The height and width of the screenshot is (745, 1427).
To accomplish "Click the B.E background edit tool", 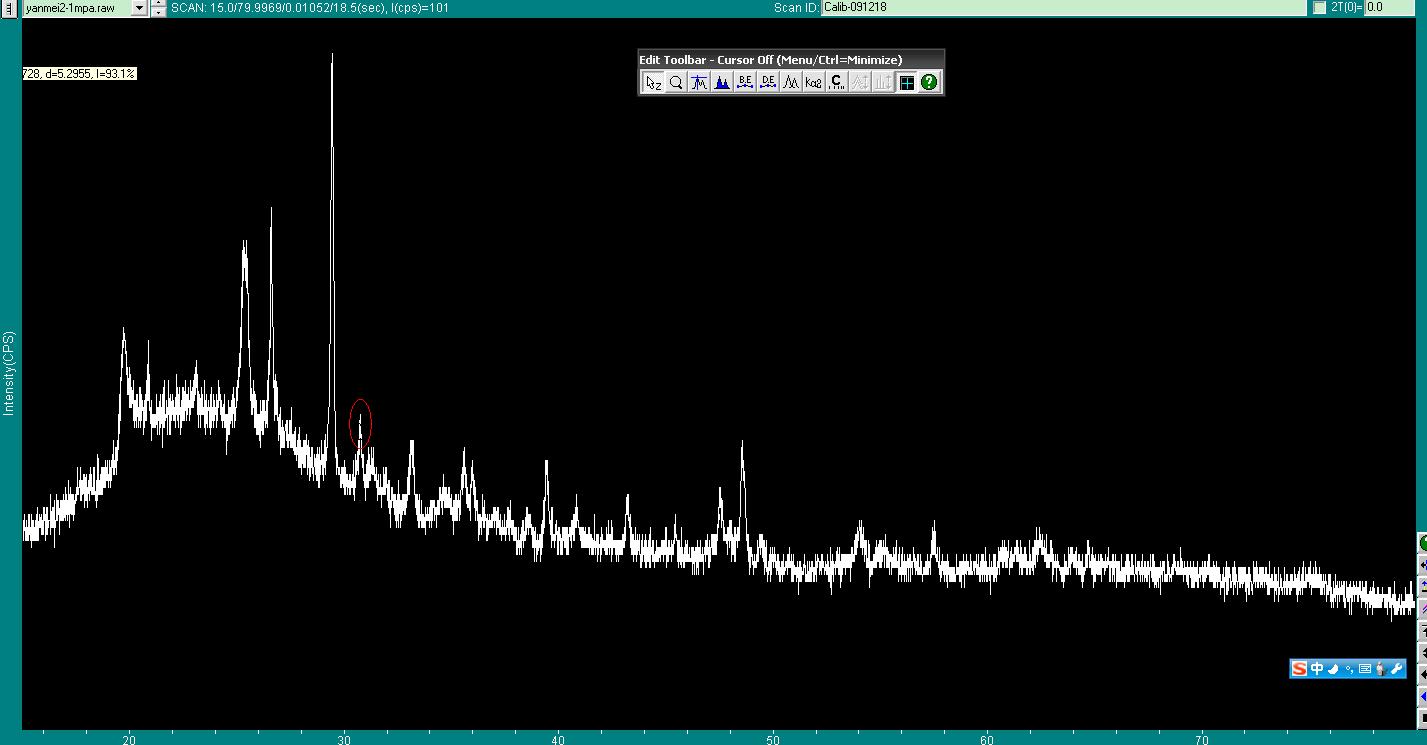I will click(x=745, y=83).
